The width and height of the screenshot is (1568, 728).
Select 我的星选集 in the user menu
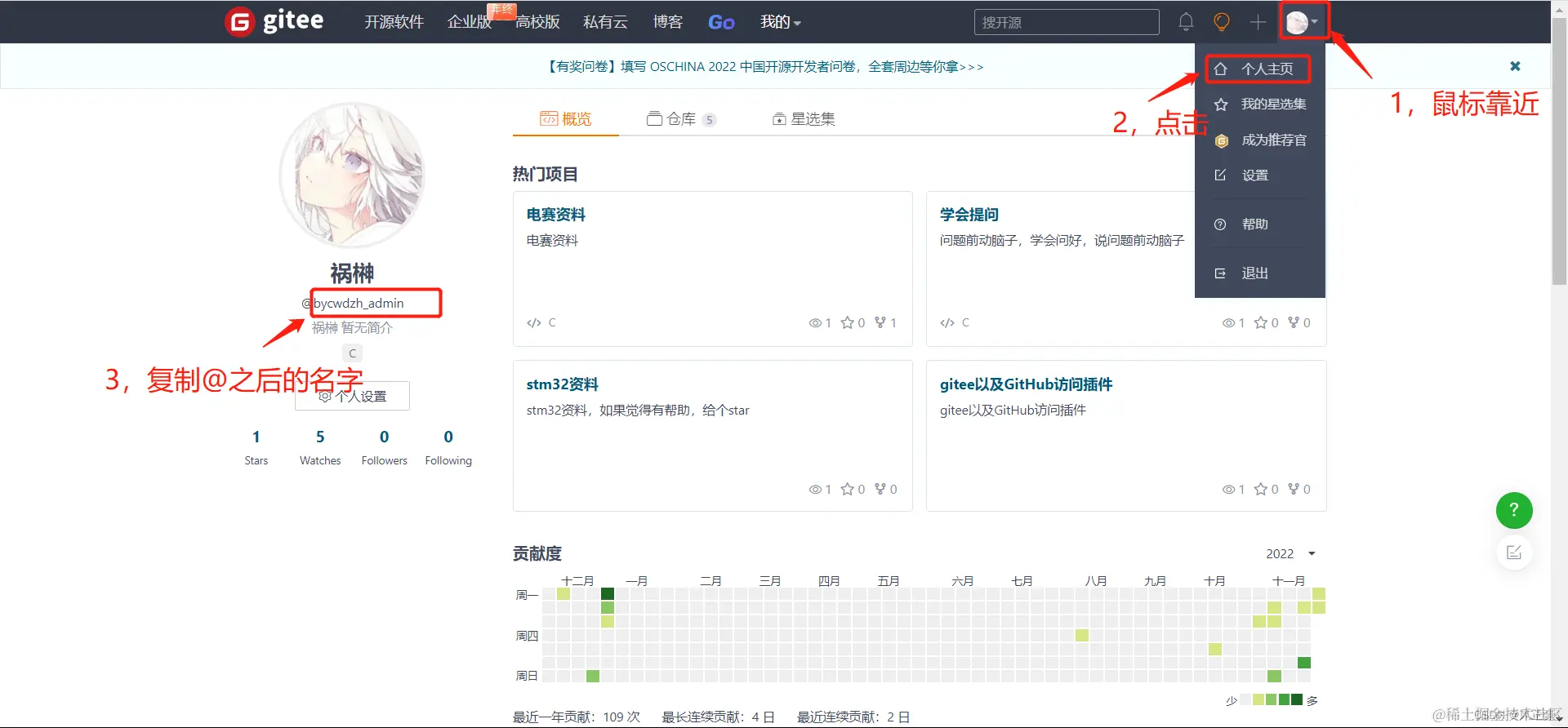click(1260, 104)
